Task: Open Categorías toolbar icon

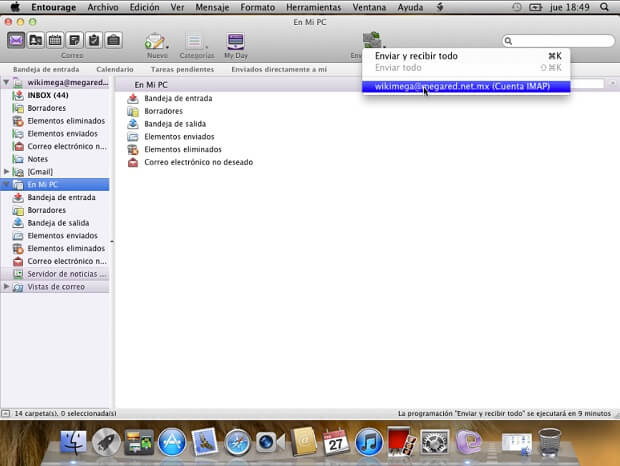Action: 194,41
